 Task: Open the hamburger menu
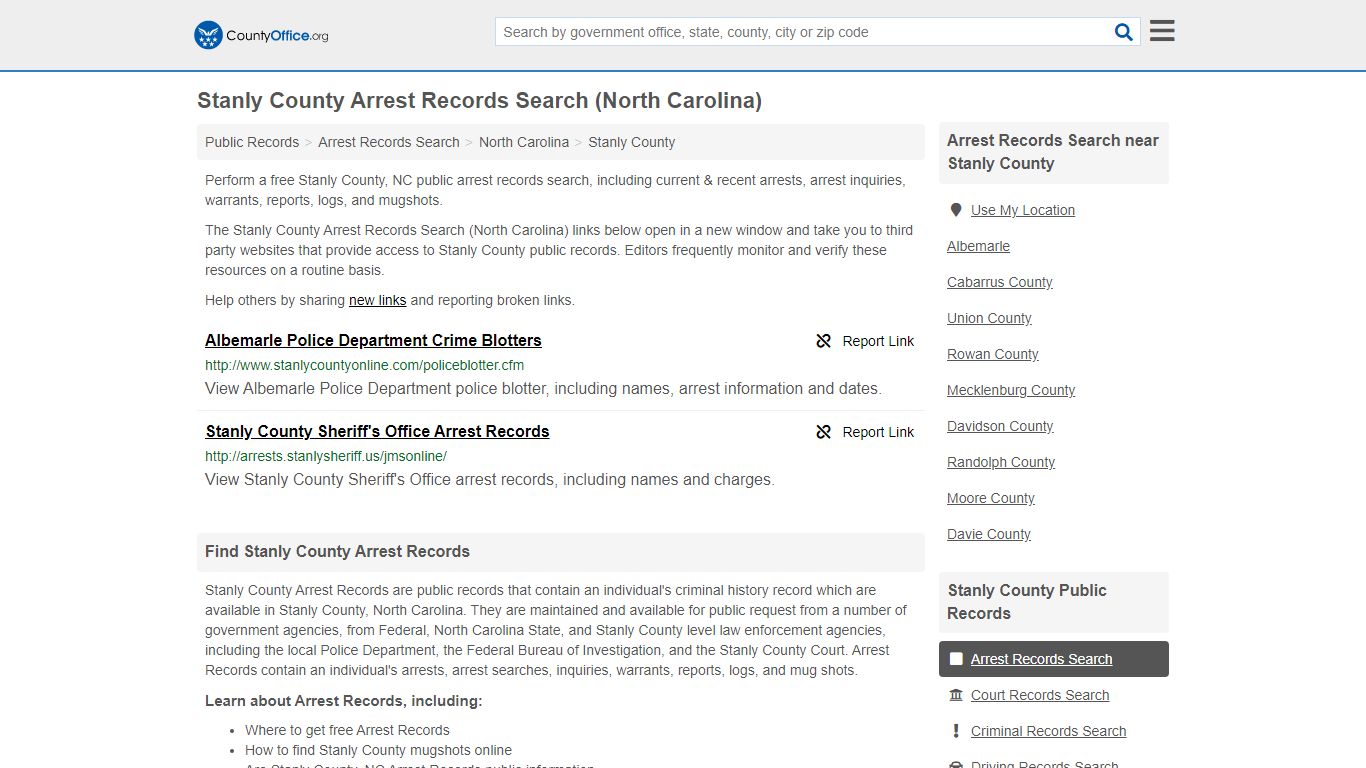pos(1162,31)
